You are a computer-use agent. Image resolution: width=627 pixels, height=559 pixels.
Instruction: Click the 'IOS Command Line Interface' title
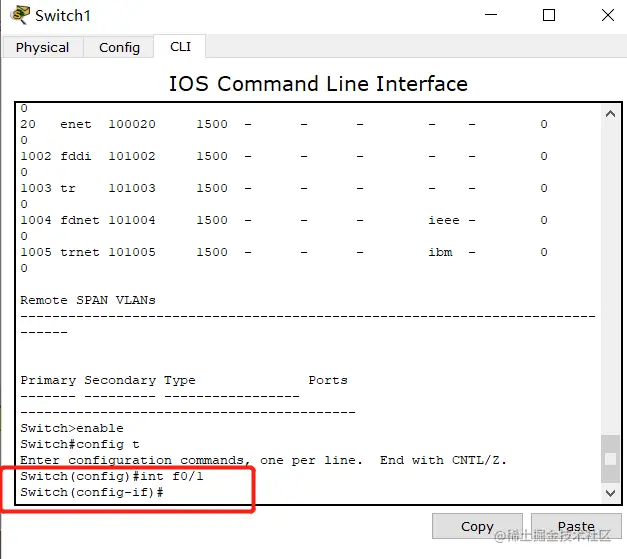click(x=318, y=84)
